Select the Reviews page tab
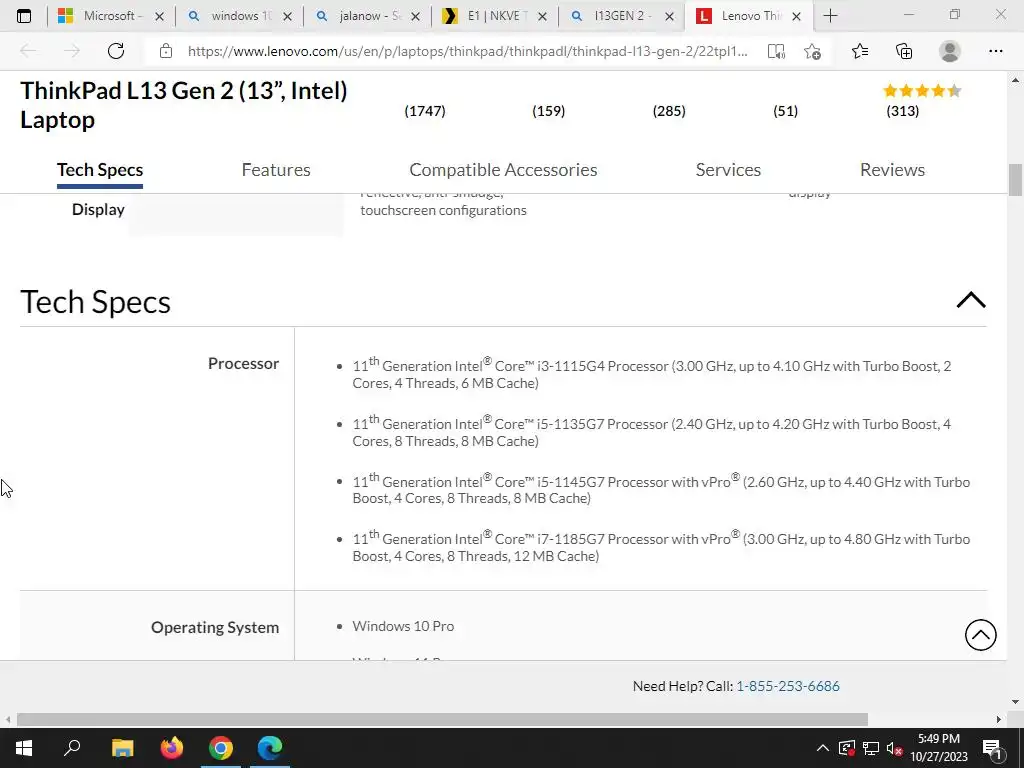The width and height of the screenshot is (1024, 768). (892, 170)
